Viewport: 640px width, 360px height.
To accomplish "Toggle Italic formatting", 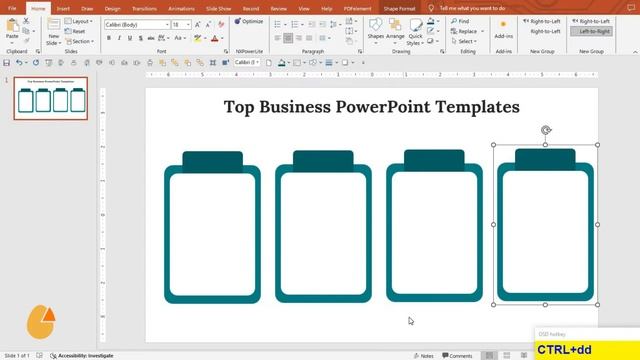I will coord(119,38).
